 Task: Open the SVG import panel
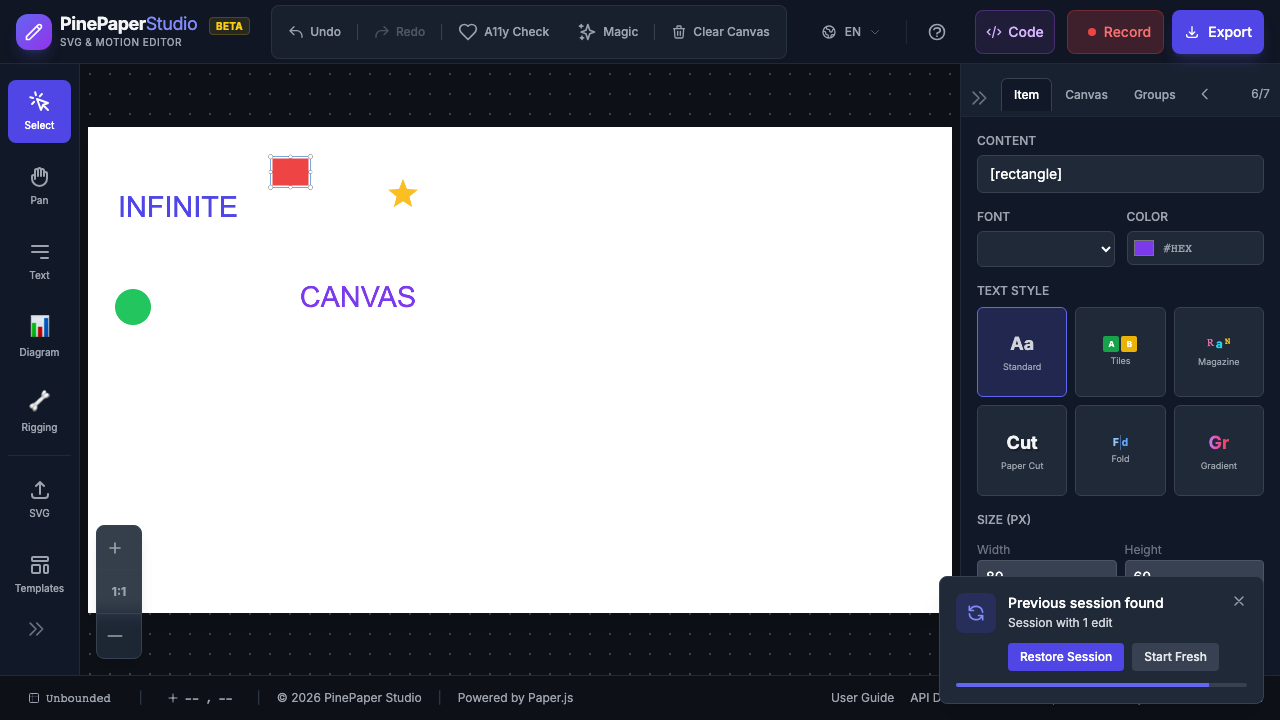(x=38, y=497)
